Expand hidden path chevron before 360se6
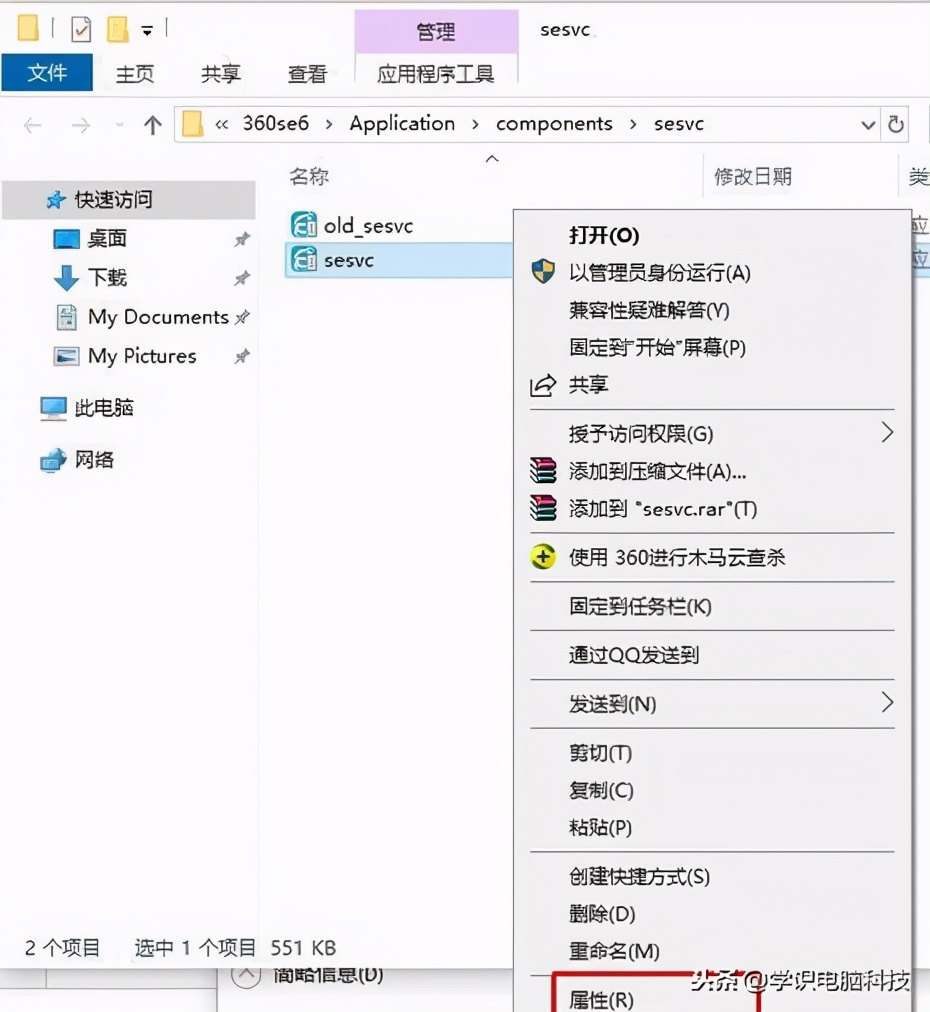Screen dimensions: 930x1012 click(221, 124)
